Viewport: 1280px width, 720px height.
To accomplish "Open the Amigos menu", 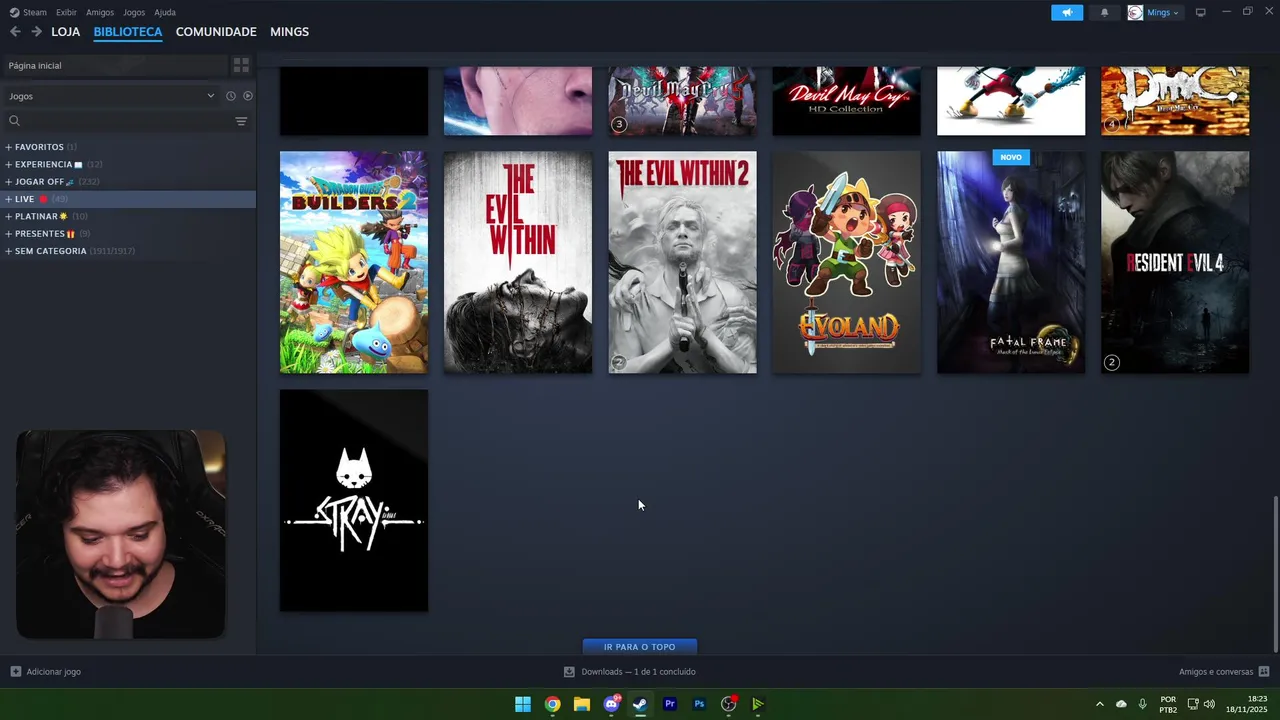I will (100, 12).
